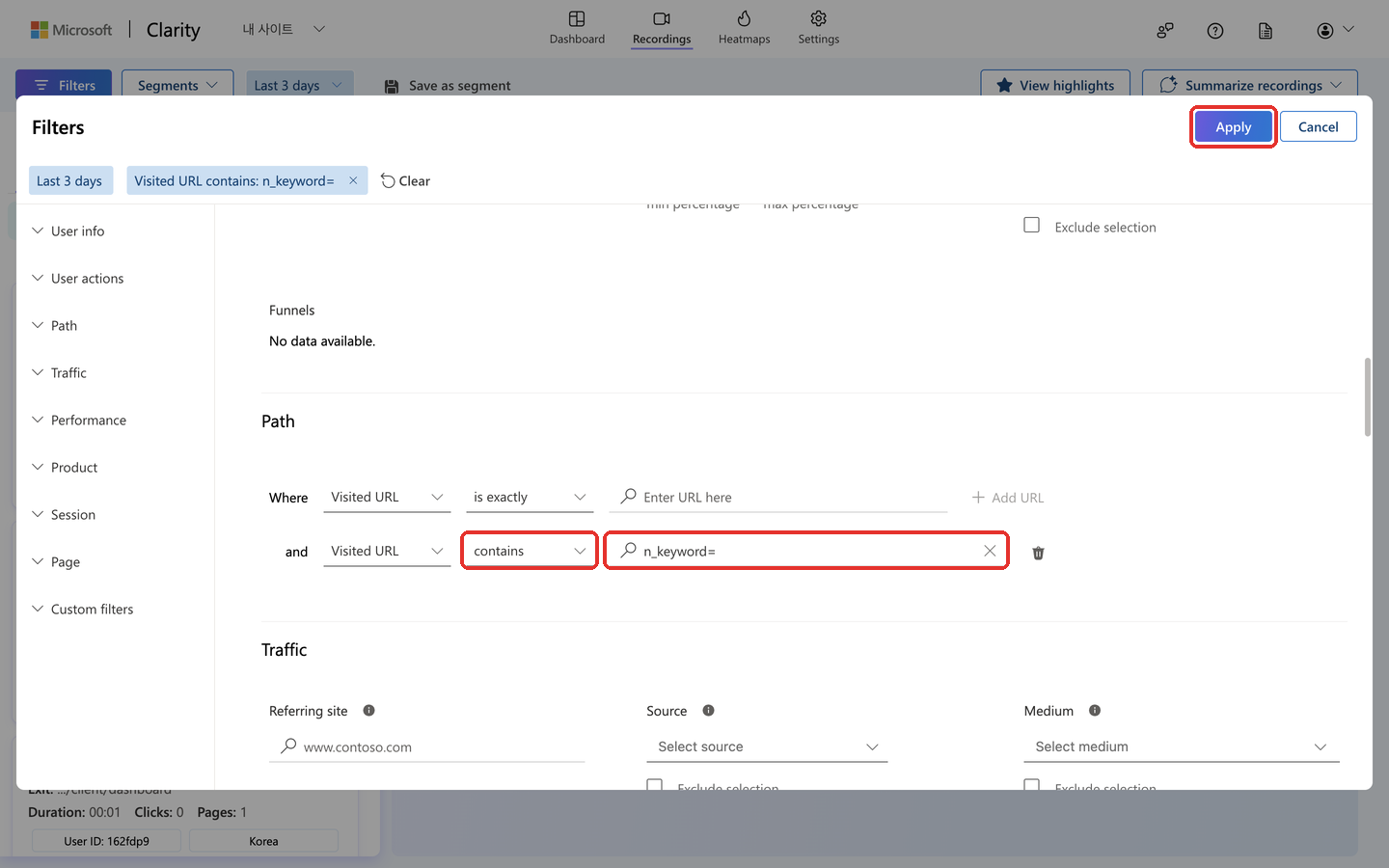Clear the n_keyword= text with X icon
The width and height of the screenshot is (1389, 868).
click(990, 551)
